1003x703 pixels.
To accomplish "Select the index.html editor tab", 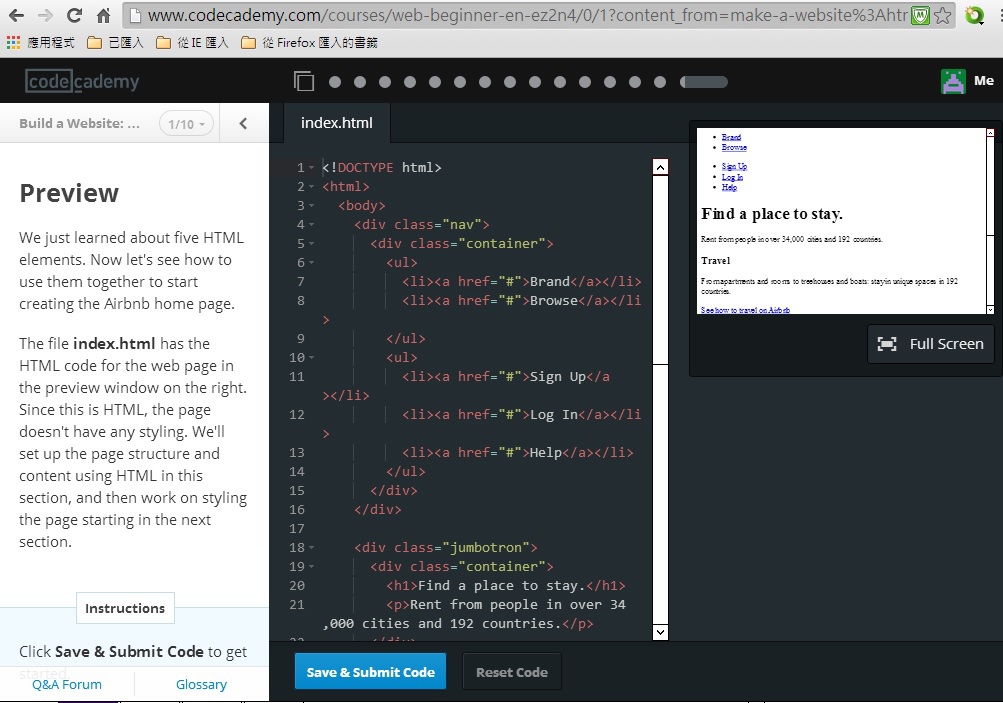I will pos(336,123).
